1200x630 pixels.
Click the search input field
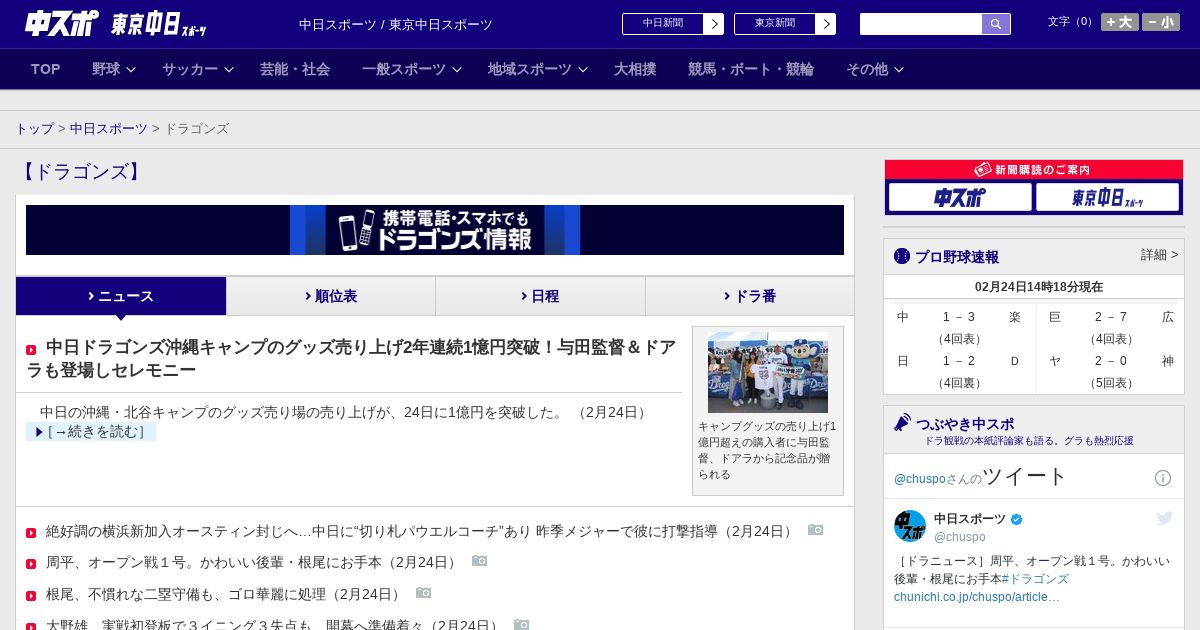click(921, 24)
